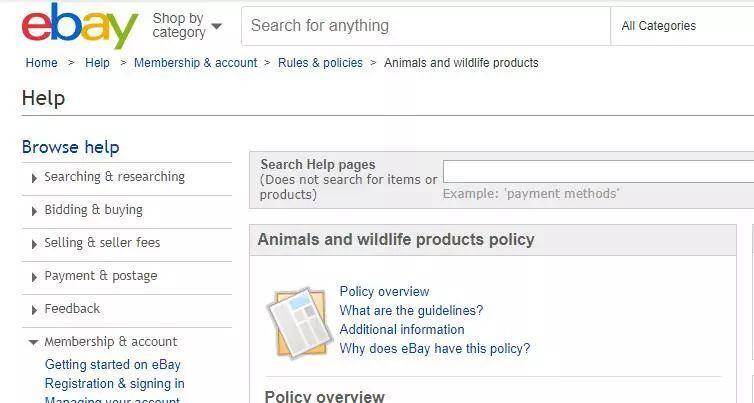Image resolution: width=754 pixels, height=403 pixels.
Task: Click the eBay logo
Action: (80, 26)
